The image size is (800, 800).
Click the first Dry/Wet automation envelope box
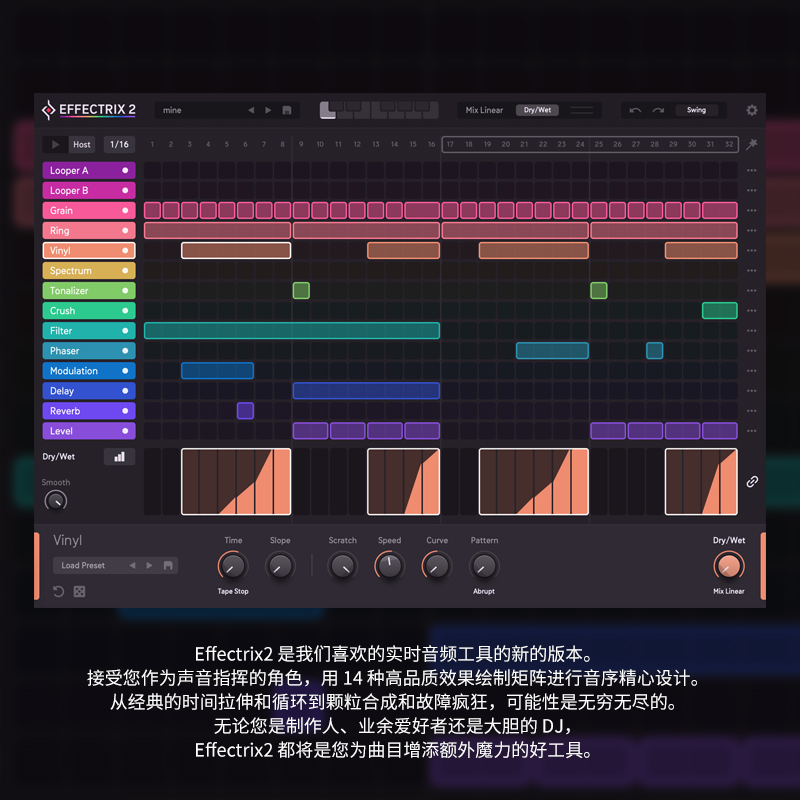[x=236, y=482]
